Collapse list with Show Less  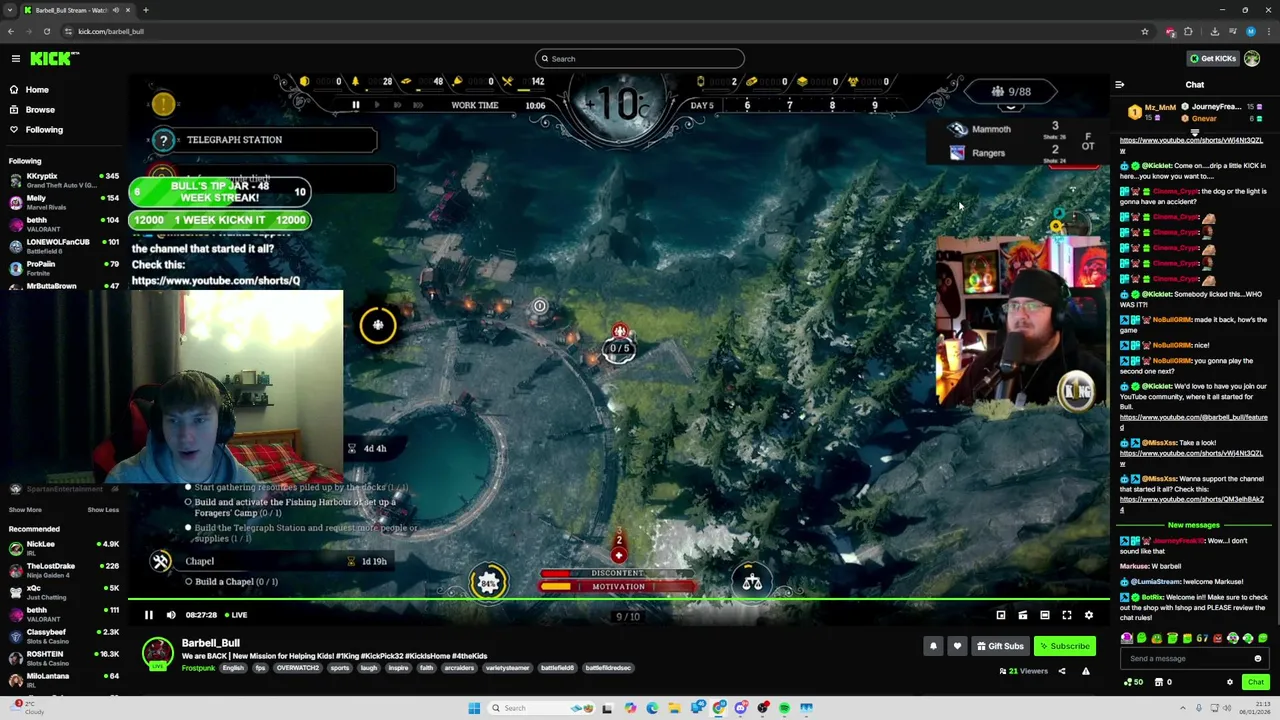tap(103, 510)
